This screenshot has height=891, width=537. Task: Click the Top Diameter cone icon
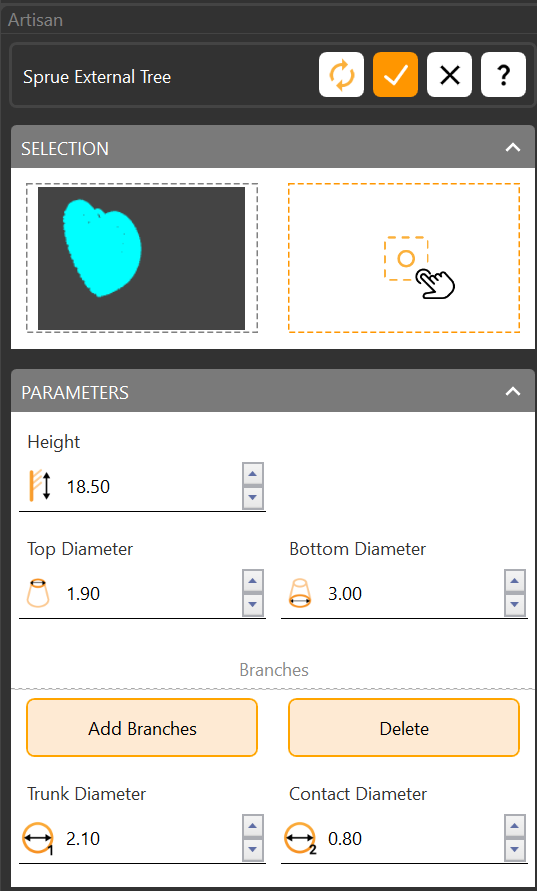point(38,594)
